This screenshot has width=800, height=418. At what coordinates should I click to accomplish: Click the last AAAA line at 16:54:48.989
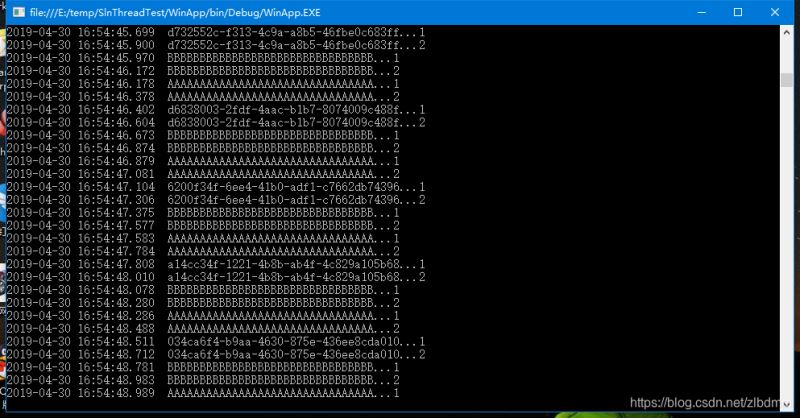(x=203, y=393)
